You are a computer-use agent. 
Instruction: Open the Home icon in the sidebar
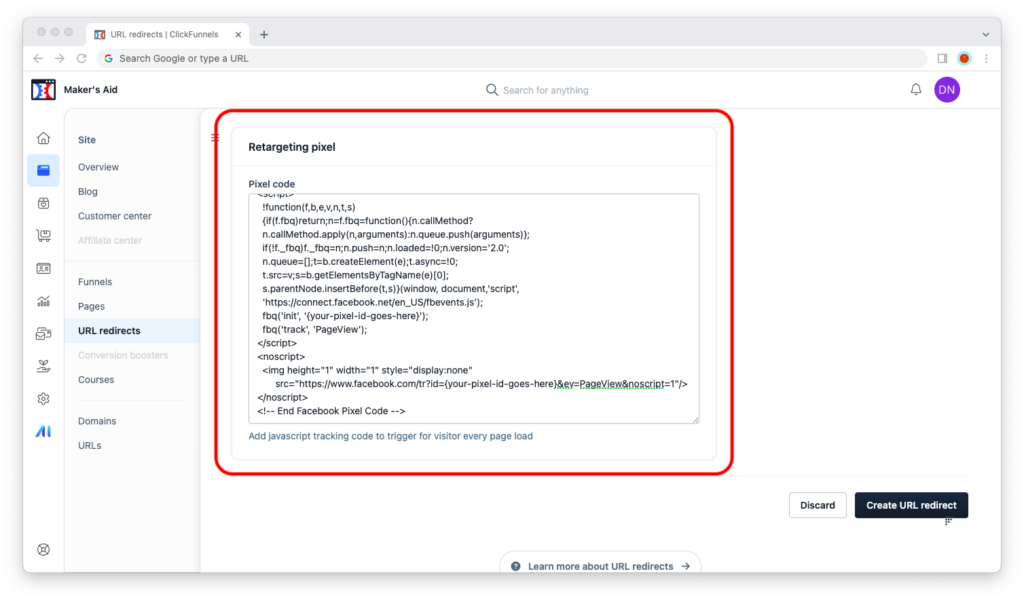tap(43, 138)
